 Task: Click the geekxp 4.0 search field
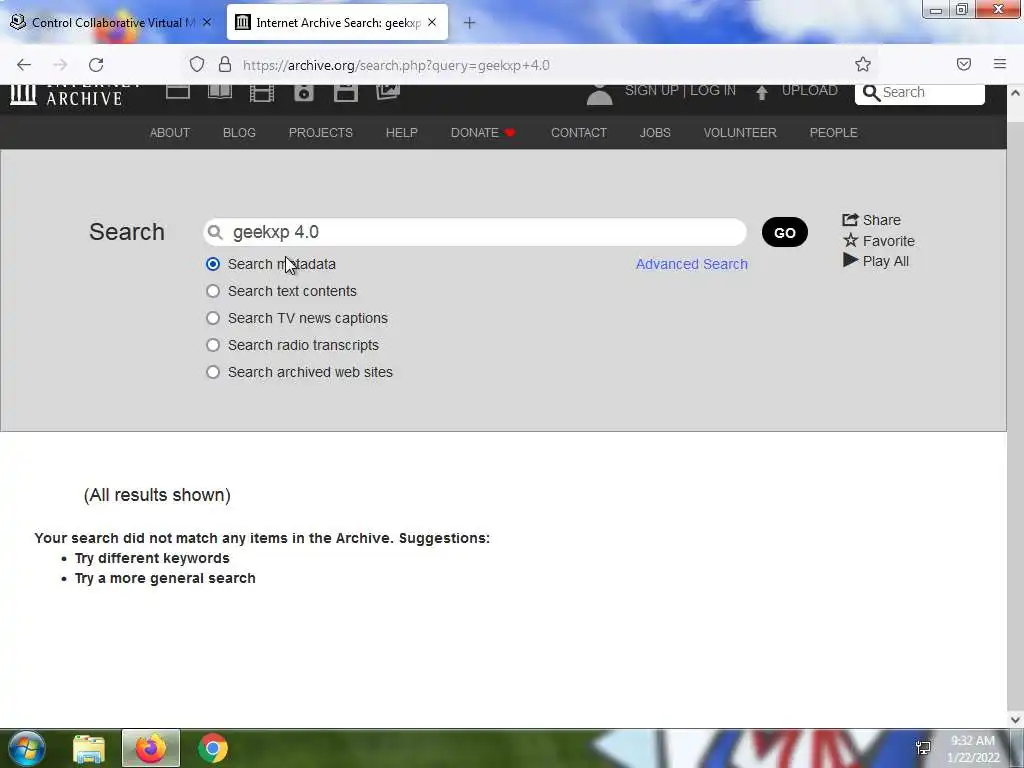click(x=475, y=232)
